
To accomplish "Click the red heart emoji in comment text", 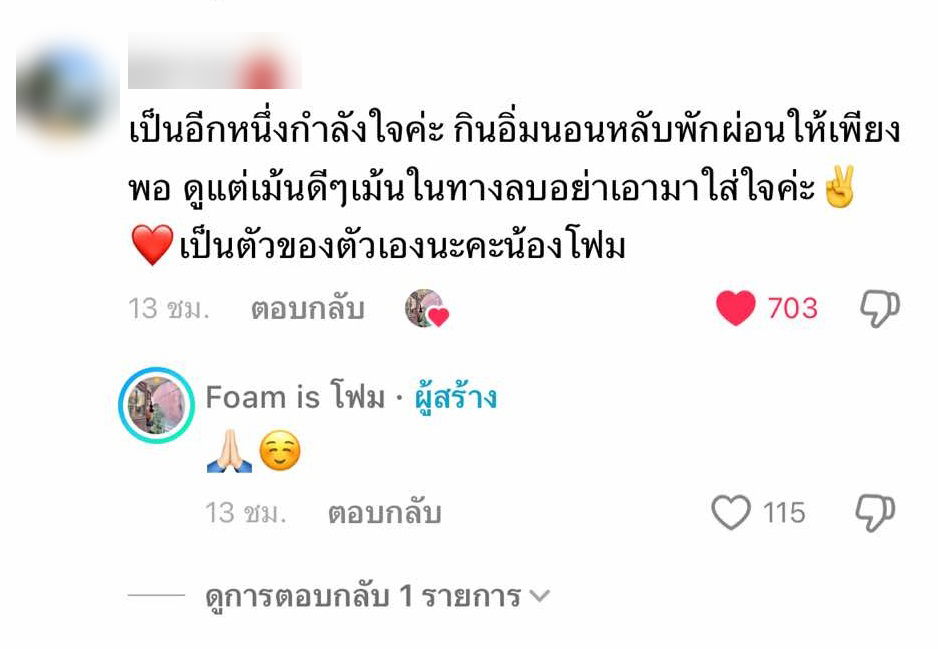I will click(152, 245).
